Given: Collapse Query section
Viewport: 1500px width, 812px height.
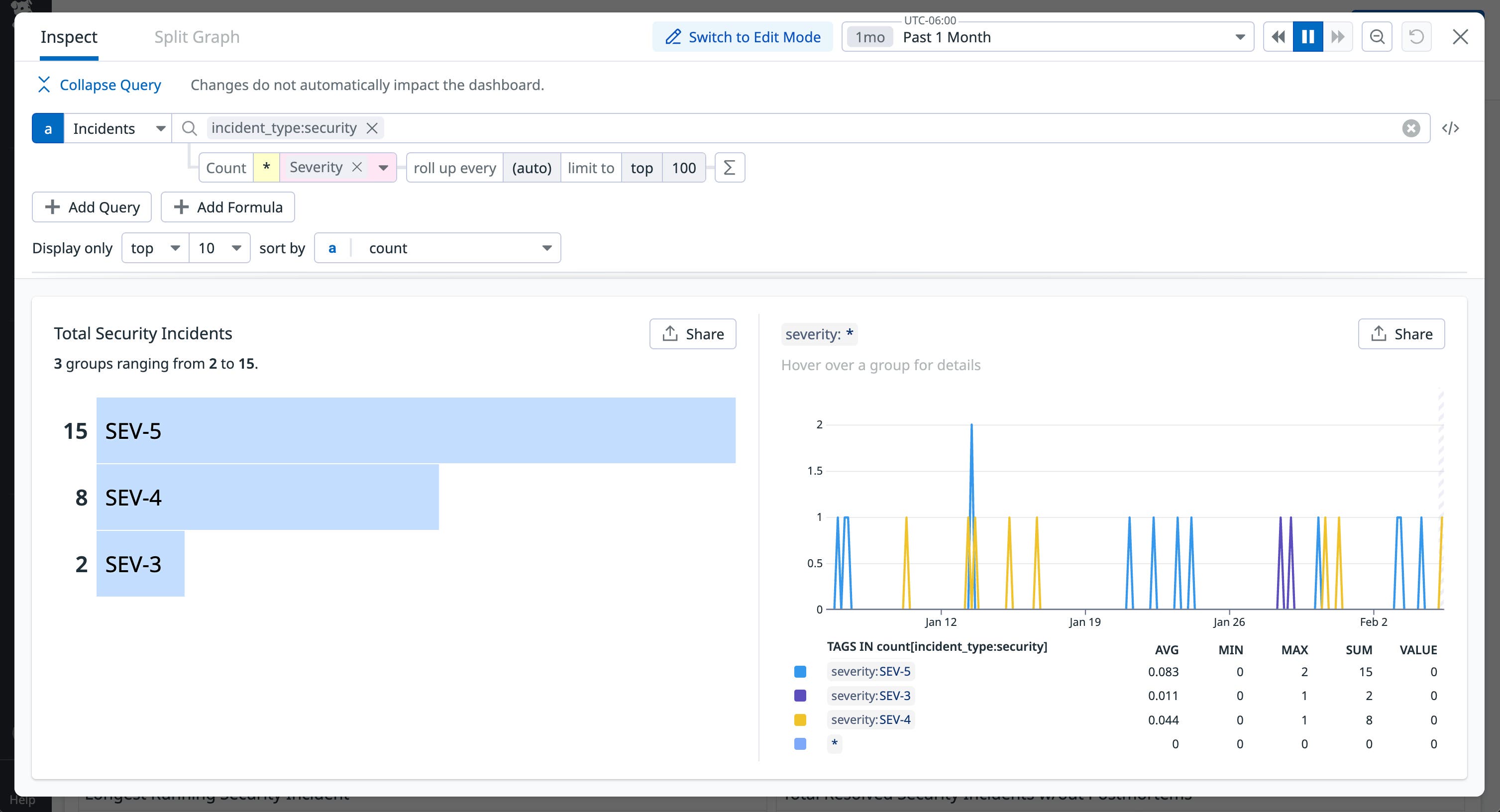Looking at the screenshot, I should [98, 85].
